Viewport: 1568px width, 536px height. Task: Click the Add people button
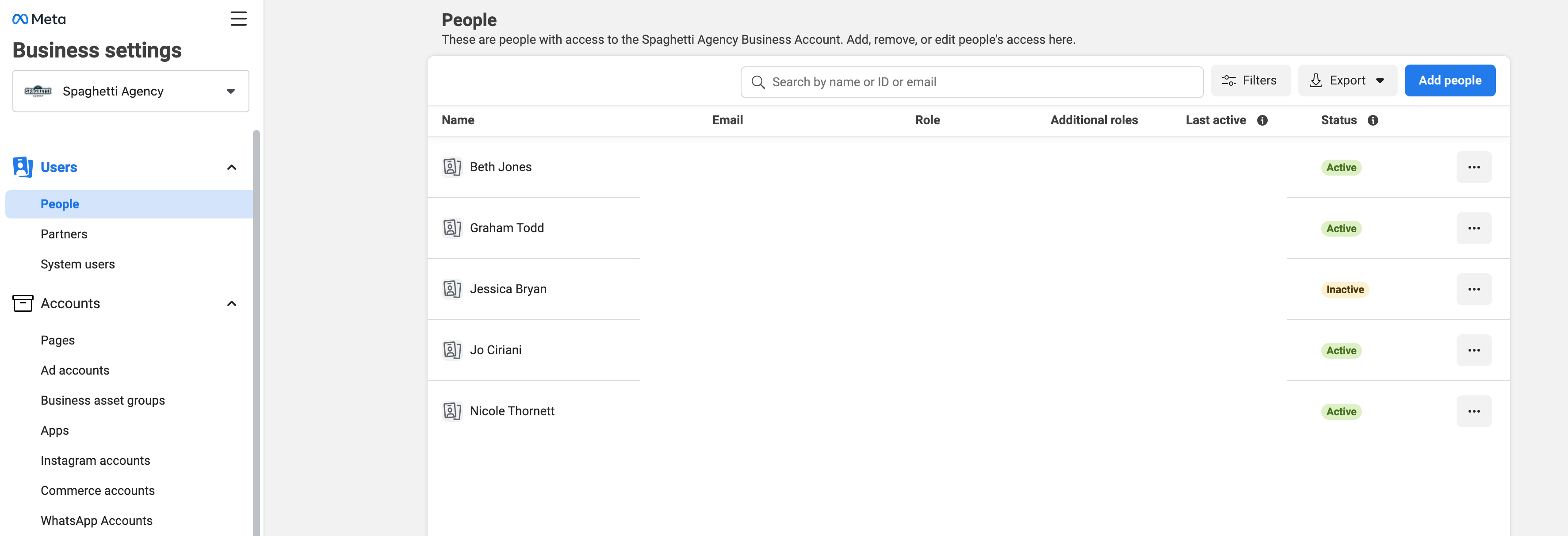click(1449, 80)
